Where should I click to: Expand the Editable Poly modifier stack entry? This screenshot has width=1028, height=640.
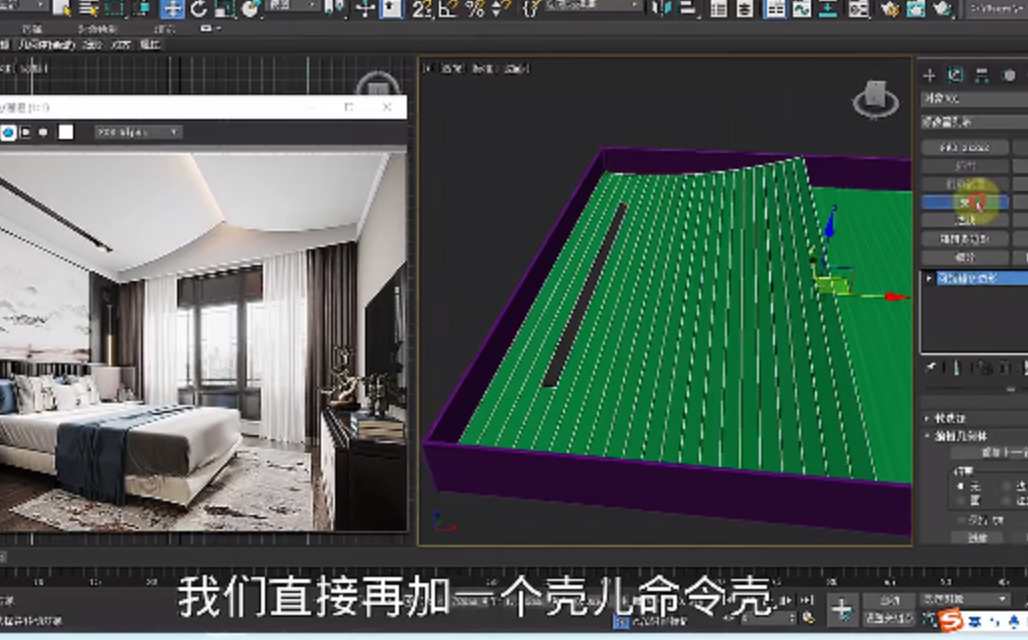[x=929, y=278]
